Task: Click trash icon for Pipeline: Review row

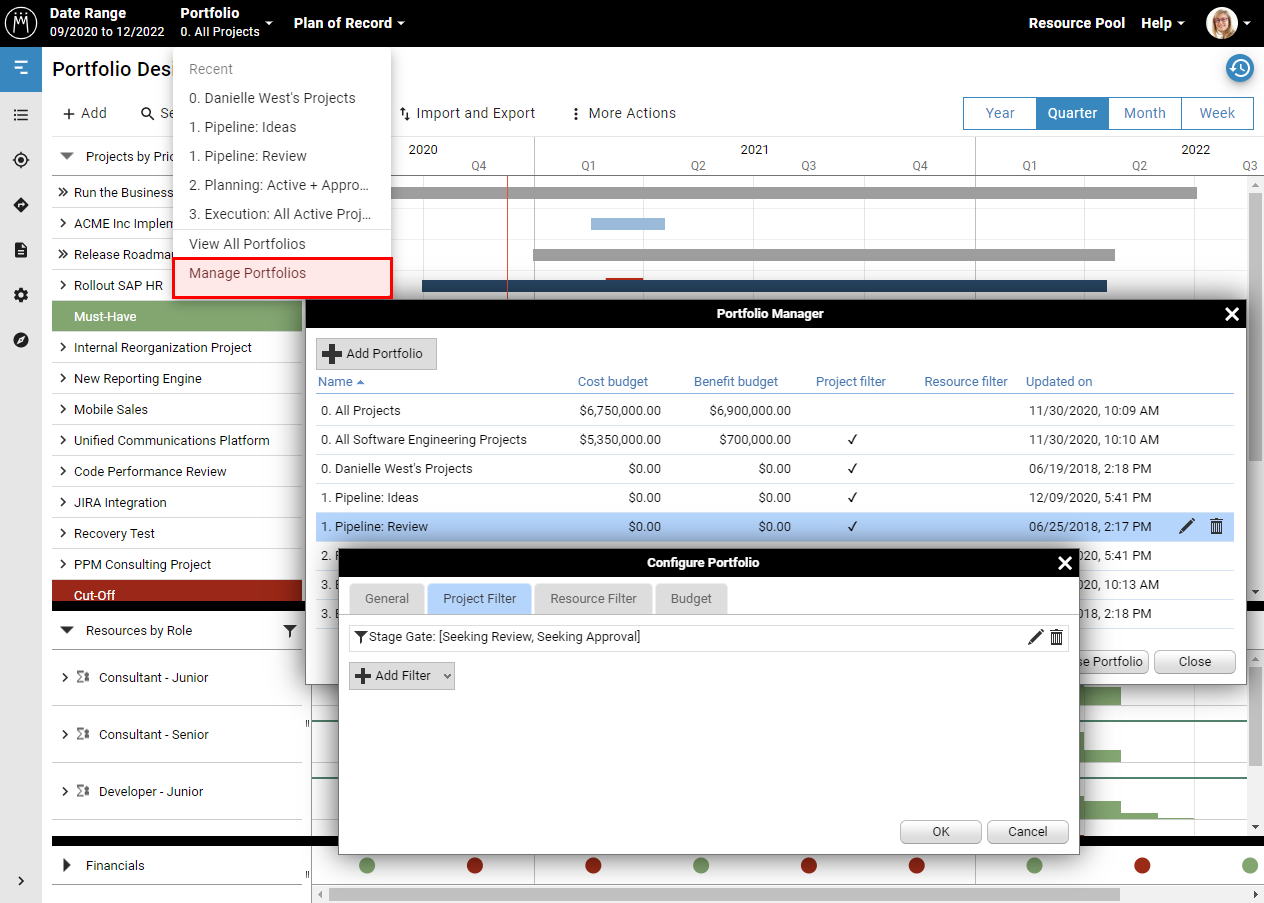Action: (1216, 526)
